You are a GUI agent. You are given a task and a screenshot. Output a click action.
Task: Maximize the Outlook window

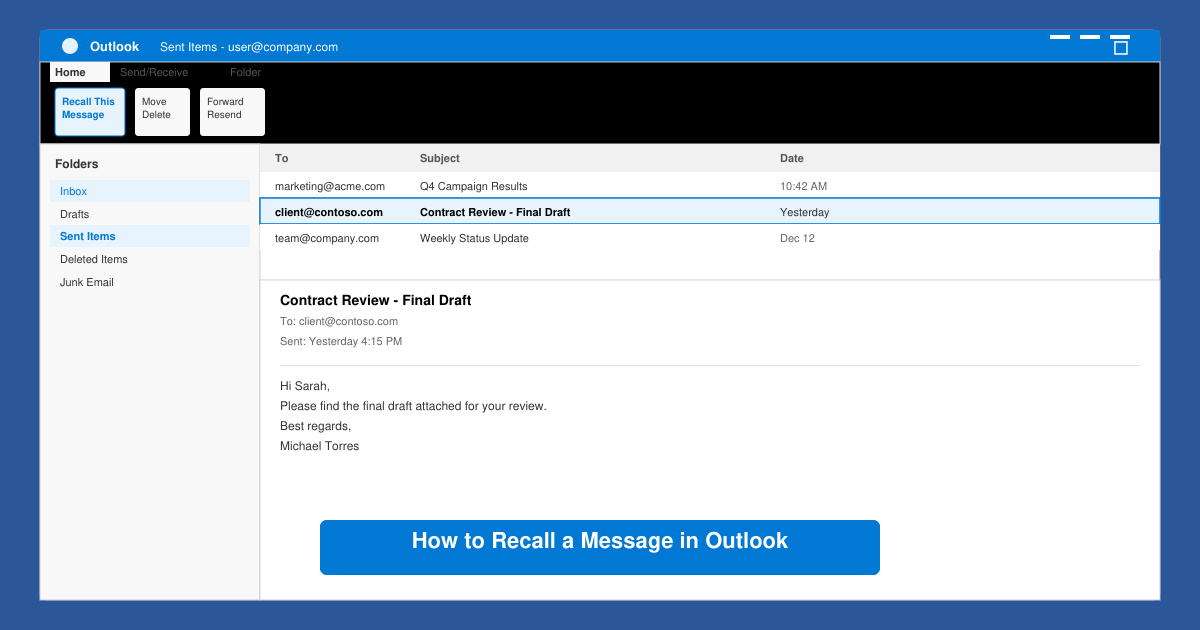pyautogui.click(x=1121, y=47)
